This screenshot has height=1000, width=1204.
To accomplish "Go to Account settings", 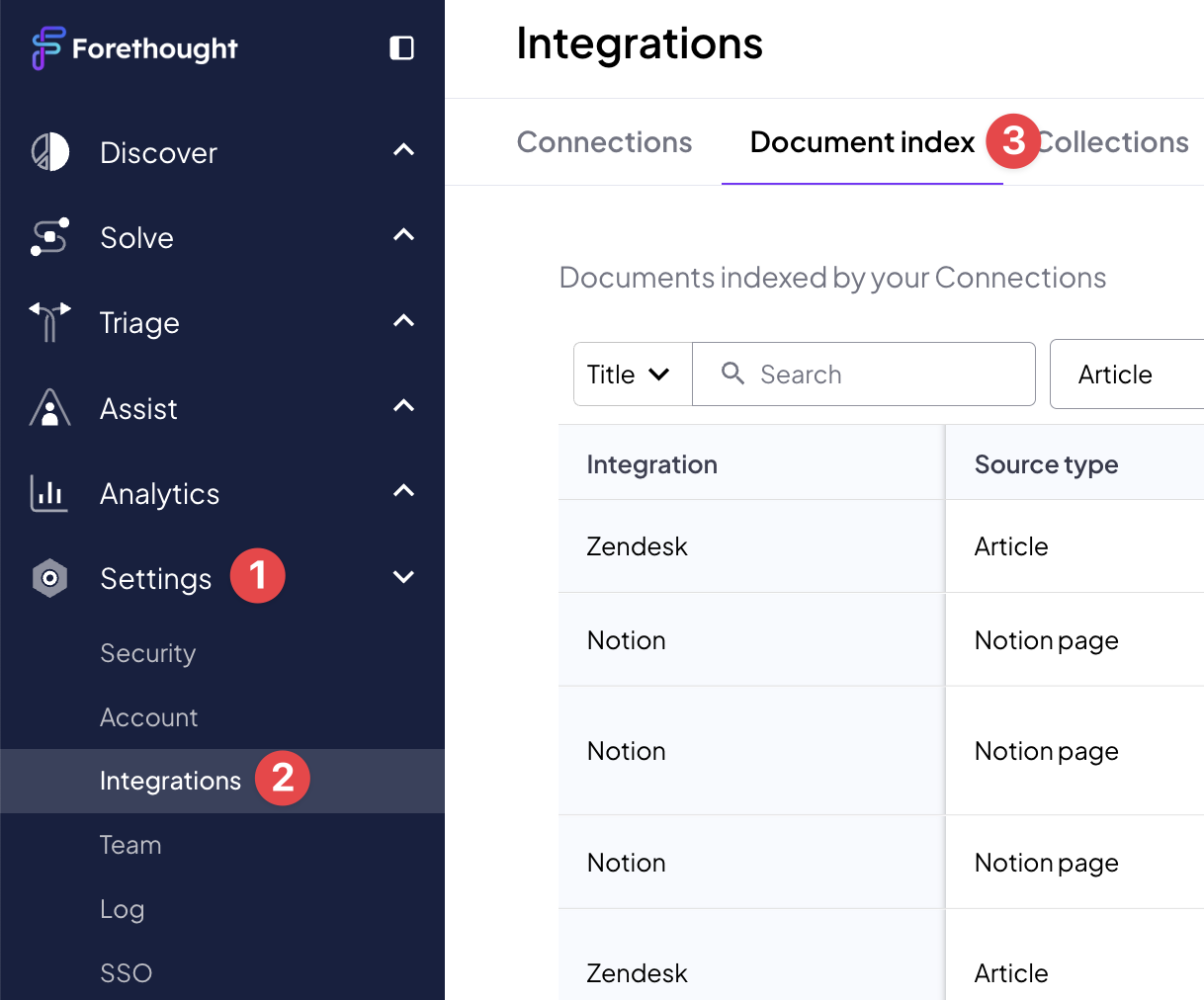I will (x=148, y=717).
